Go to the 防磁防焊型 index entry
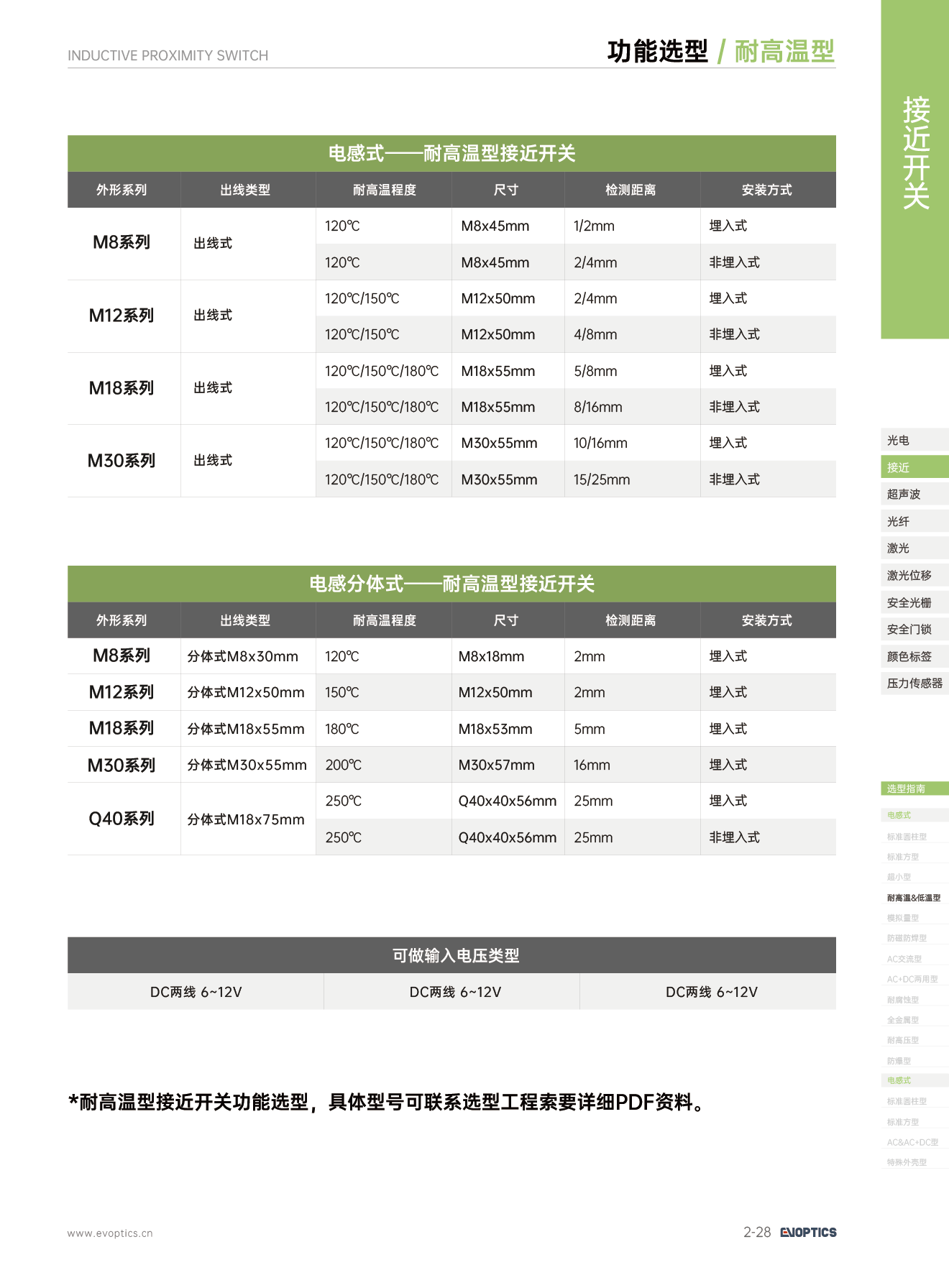The height and width of the screenshot is (1288, 949). pos(907,938)
